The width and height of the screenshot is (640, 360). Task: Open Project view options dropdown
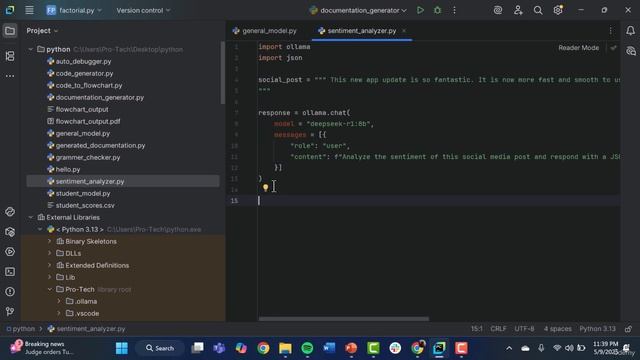coord(42,31)
